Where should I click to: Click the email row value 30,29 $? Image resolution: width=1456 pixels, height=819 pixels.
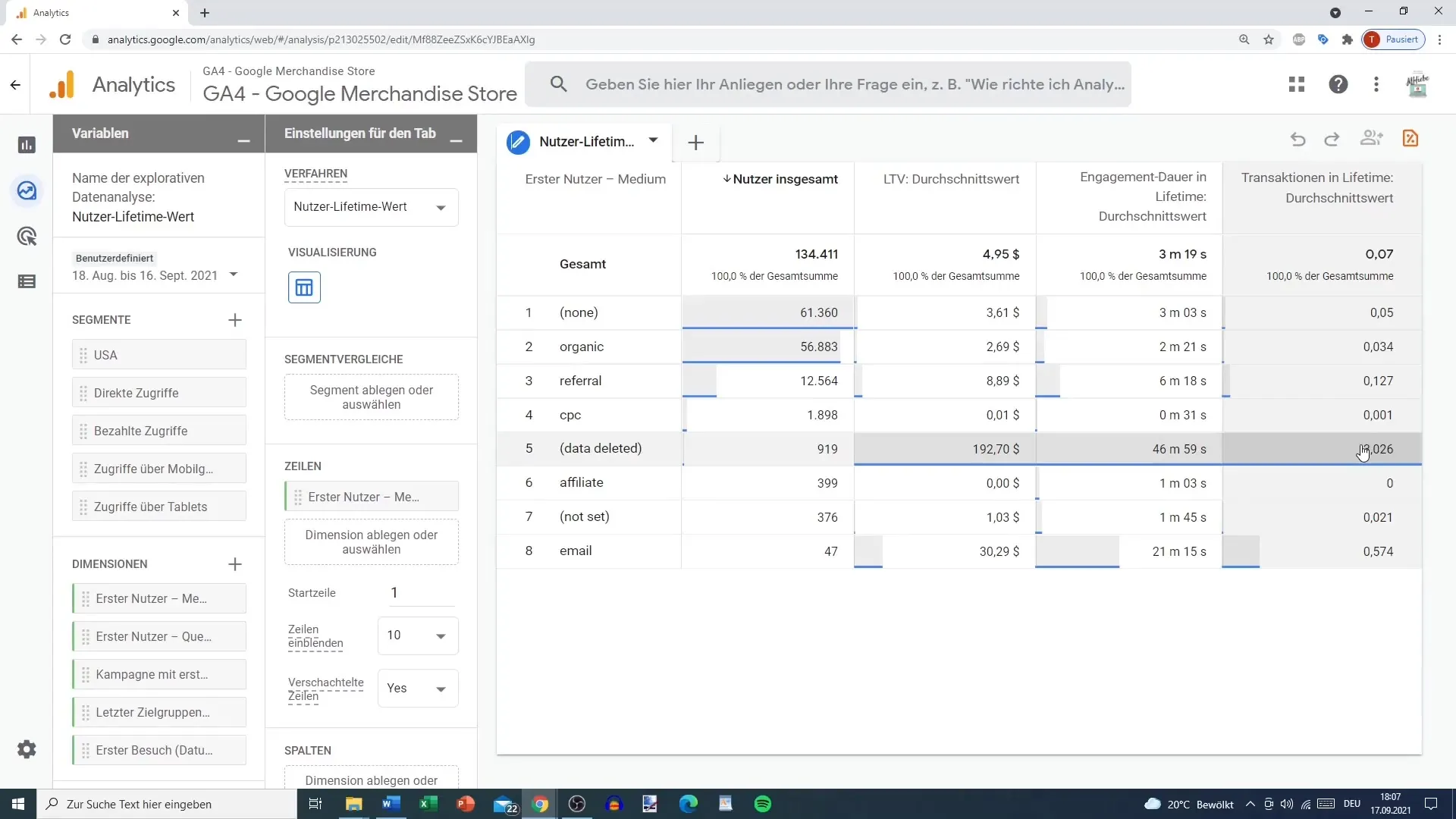click(999, 551)
